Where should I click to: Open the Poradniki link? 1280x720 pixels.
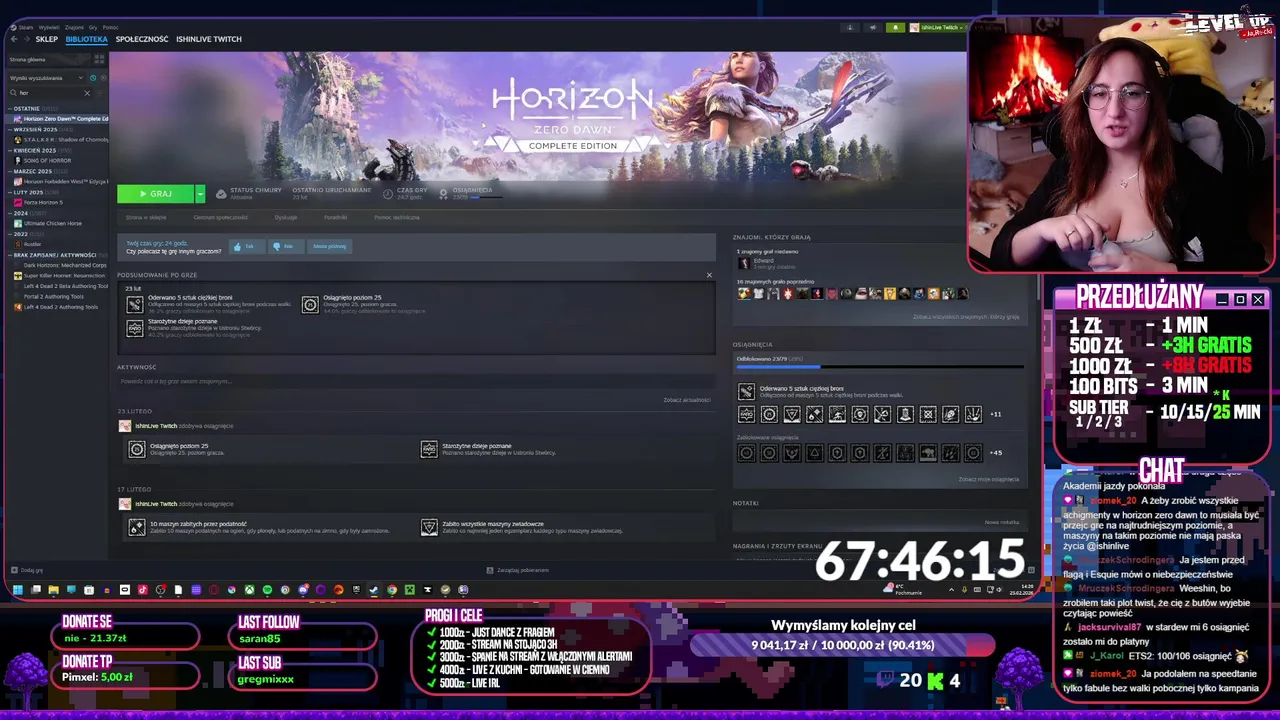pyautogui.click(x=335, y=217)
